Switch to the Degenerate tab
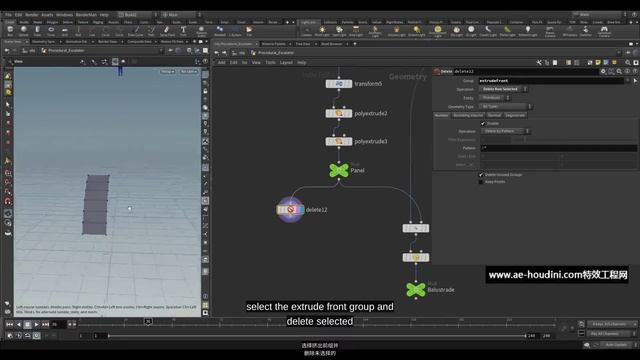 click(515, 116)
